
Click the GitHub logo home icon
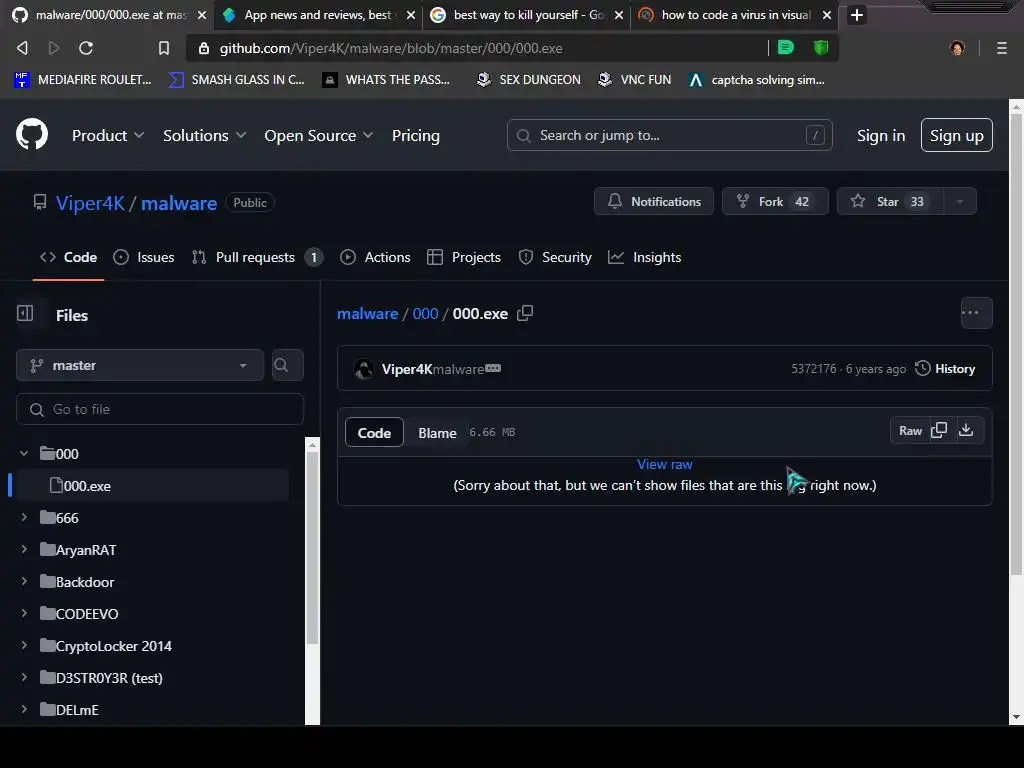tap(32, 135)
